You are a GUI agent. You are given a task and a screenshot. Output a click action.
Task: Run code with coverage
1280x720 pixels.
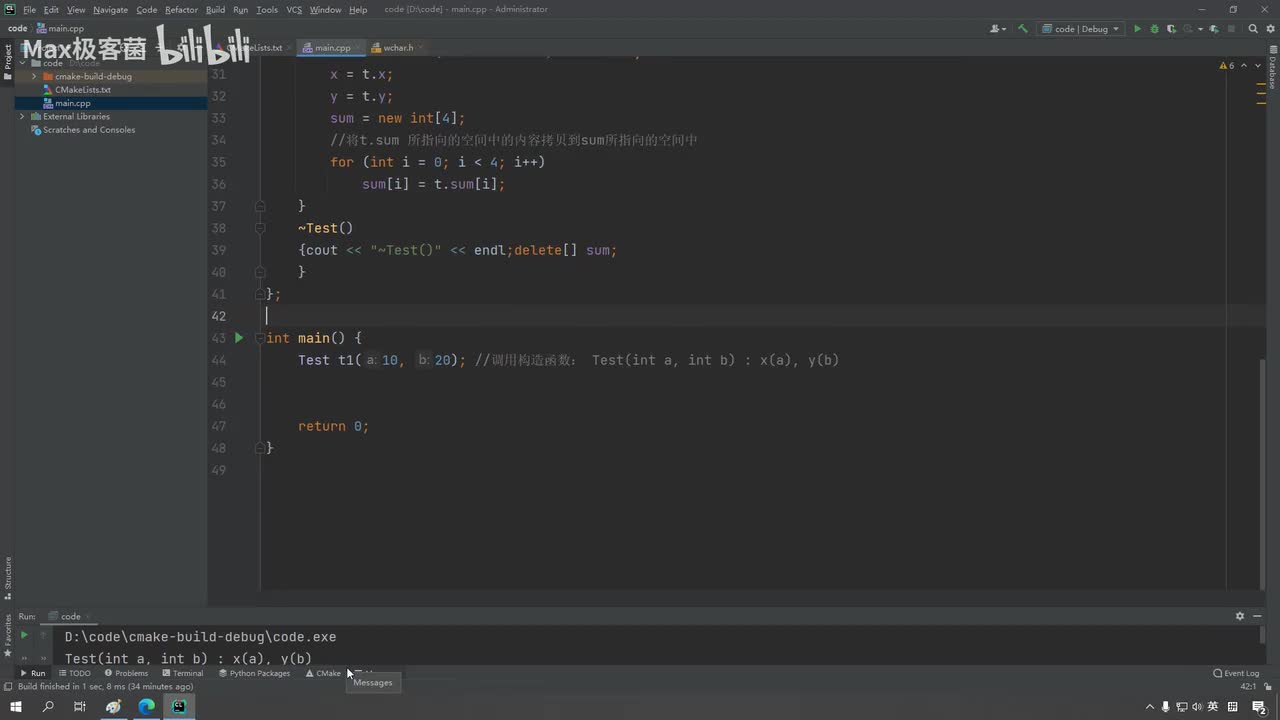1171,29
